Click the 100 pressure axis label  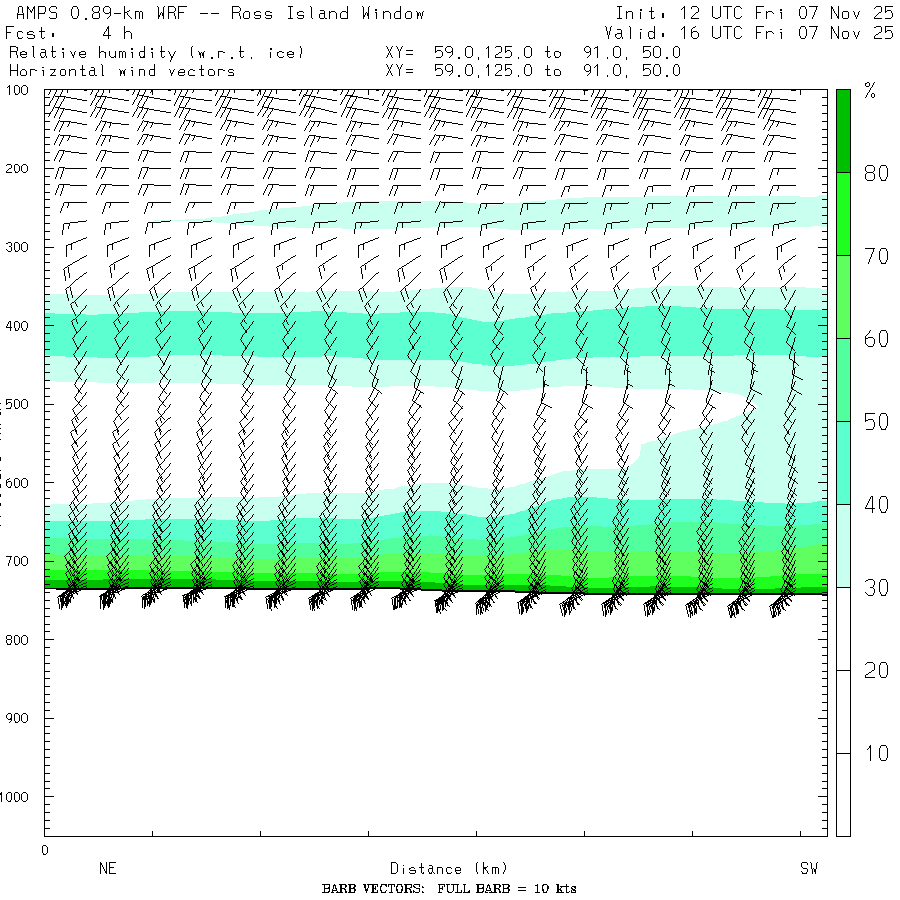click(x=17, y=90)
